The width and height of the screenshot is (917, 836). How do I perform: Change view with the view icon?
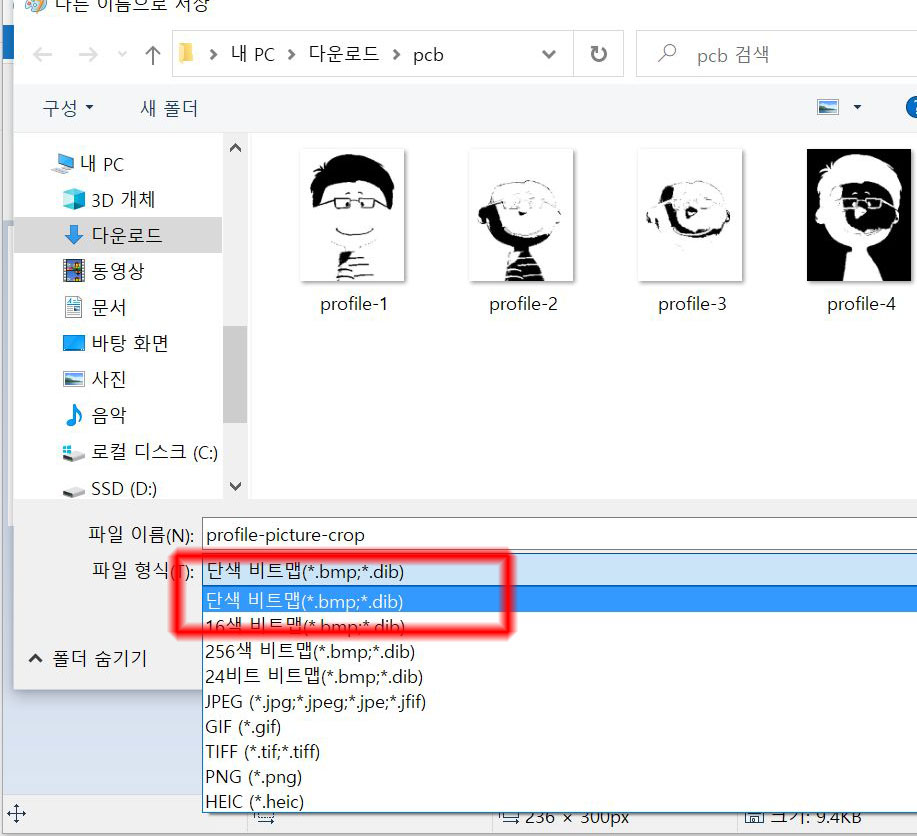click(828, 107)
